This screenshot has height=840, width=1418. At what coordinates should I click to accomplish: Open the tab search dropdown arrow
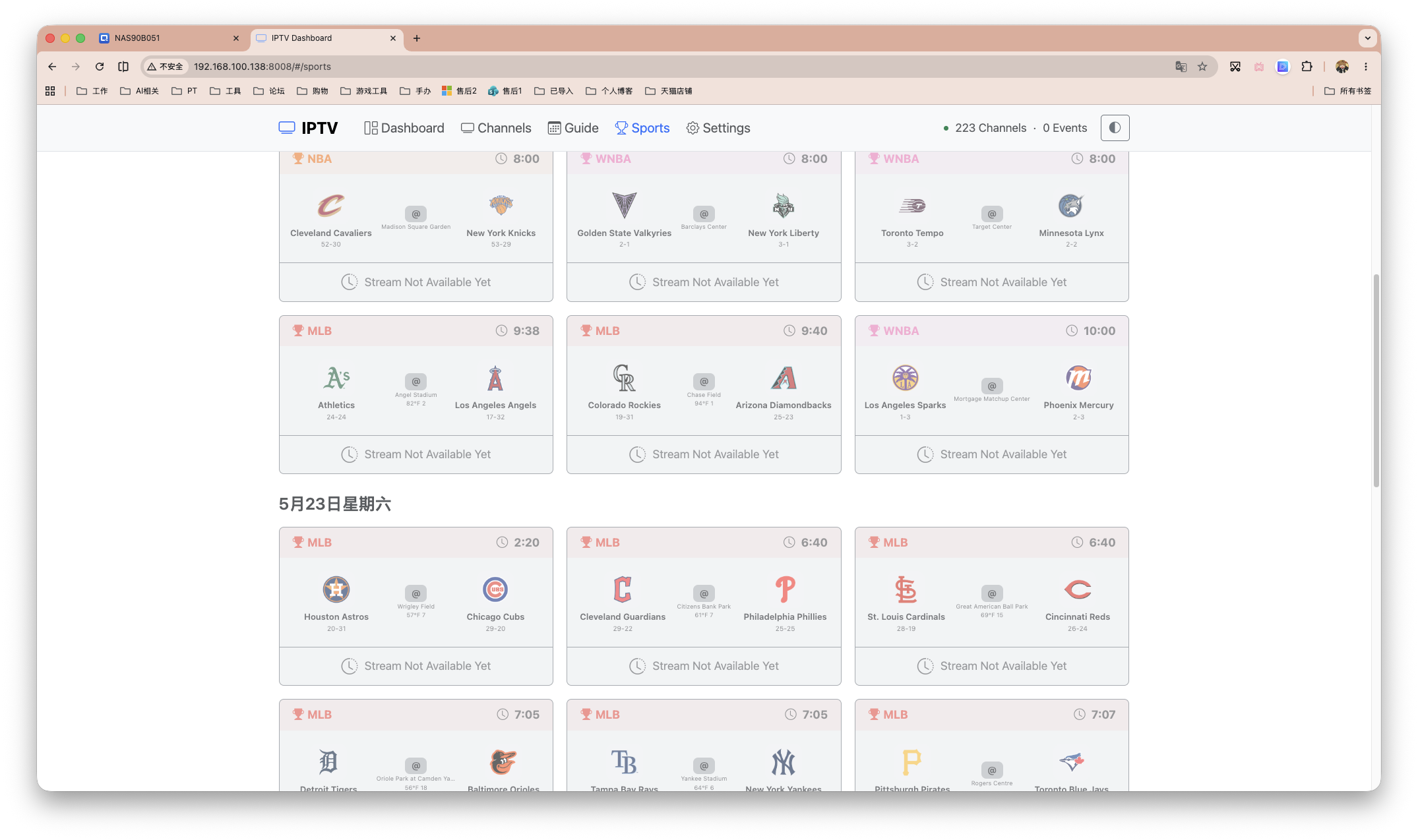click(1367, 38)
